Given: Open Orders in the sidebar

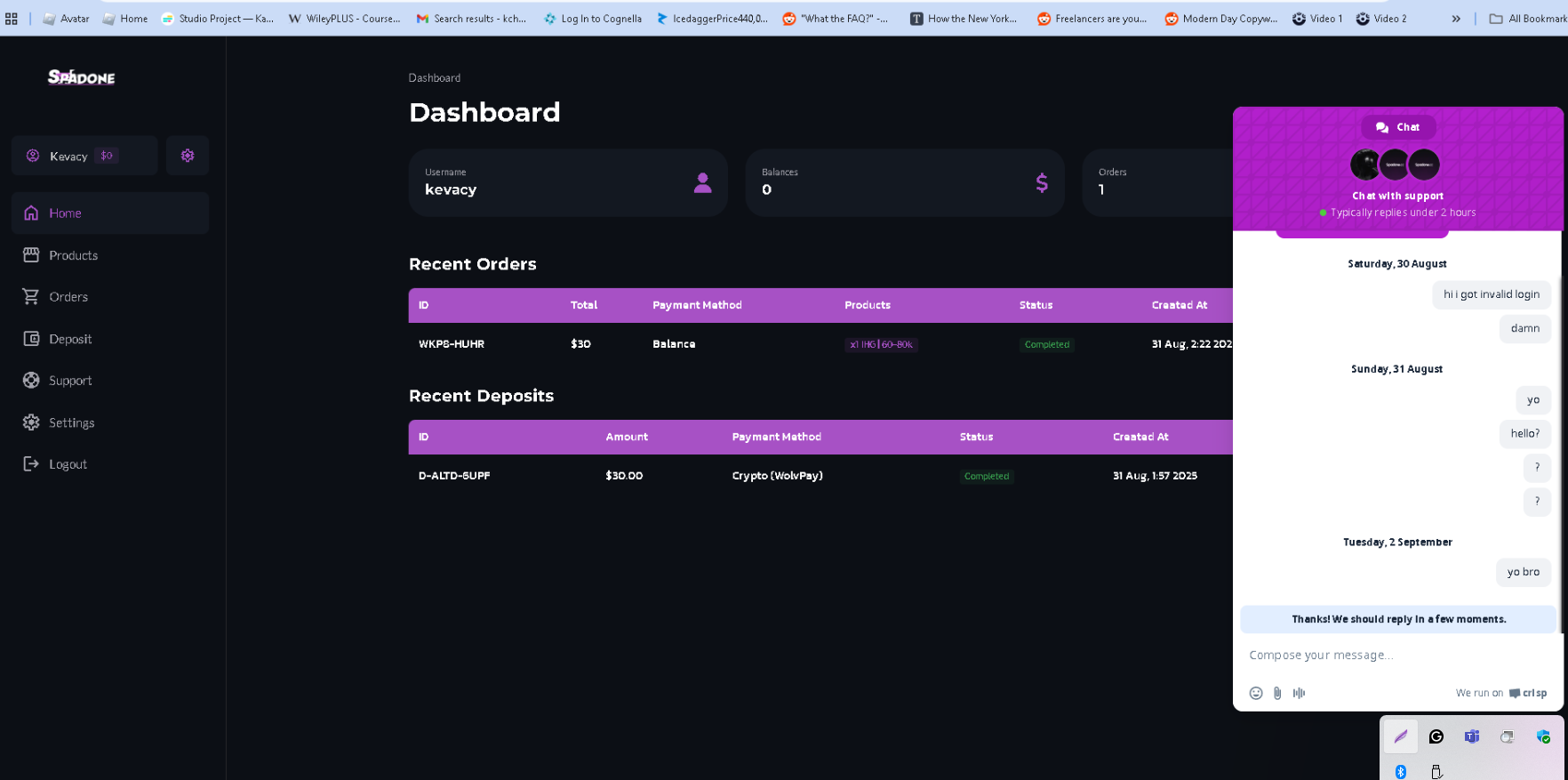Looking at the screenshot, I should pyautogui.click(x=110, y=297).
